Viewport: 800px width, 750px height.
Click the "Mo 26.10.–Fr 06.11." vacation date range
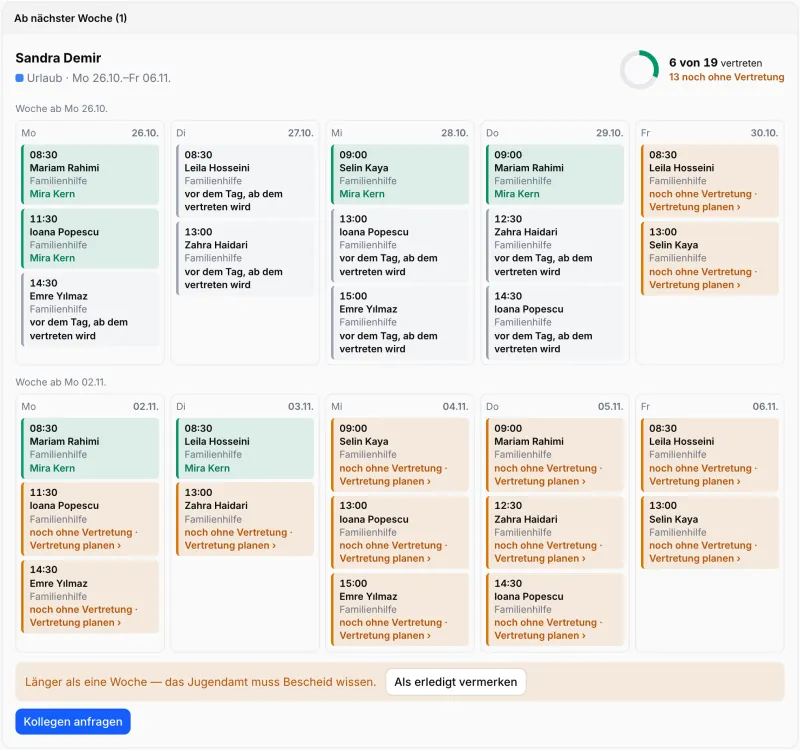pyautogui.click(x=121, y=78)
